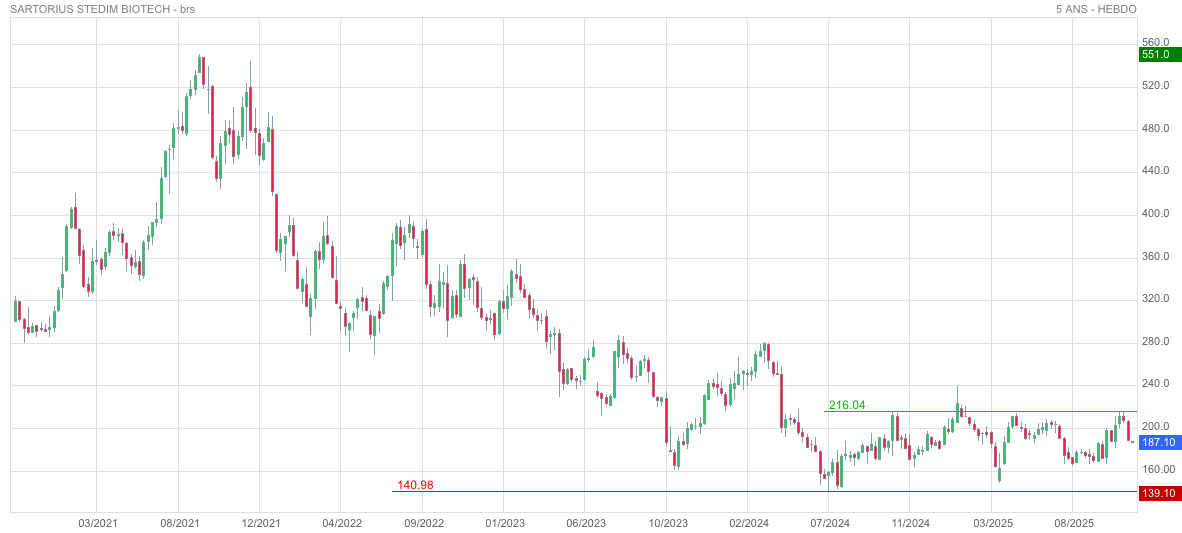Click the green 551.0 high price tag
Screen dimensions: 1182x533
click(1156, 55)
